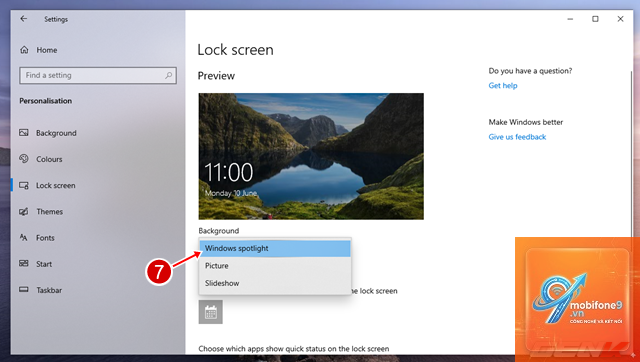Screen dimensions: 640x362
Task: Minimize the Settings window
Action: point(570,19)
